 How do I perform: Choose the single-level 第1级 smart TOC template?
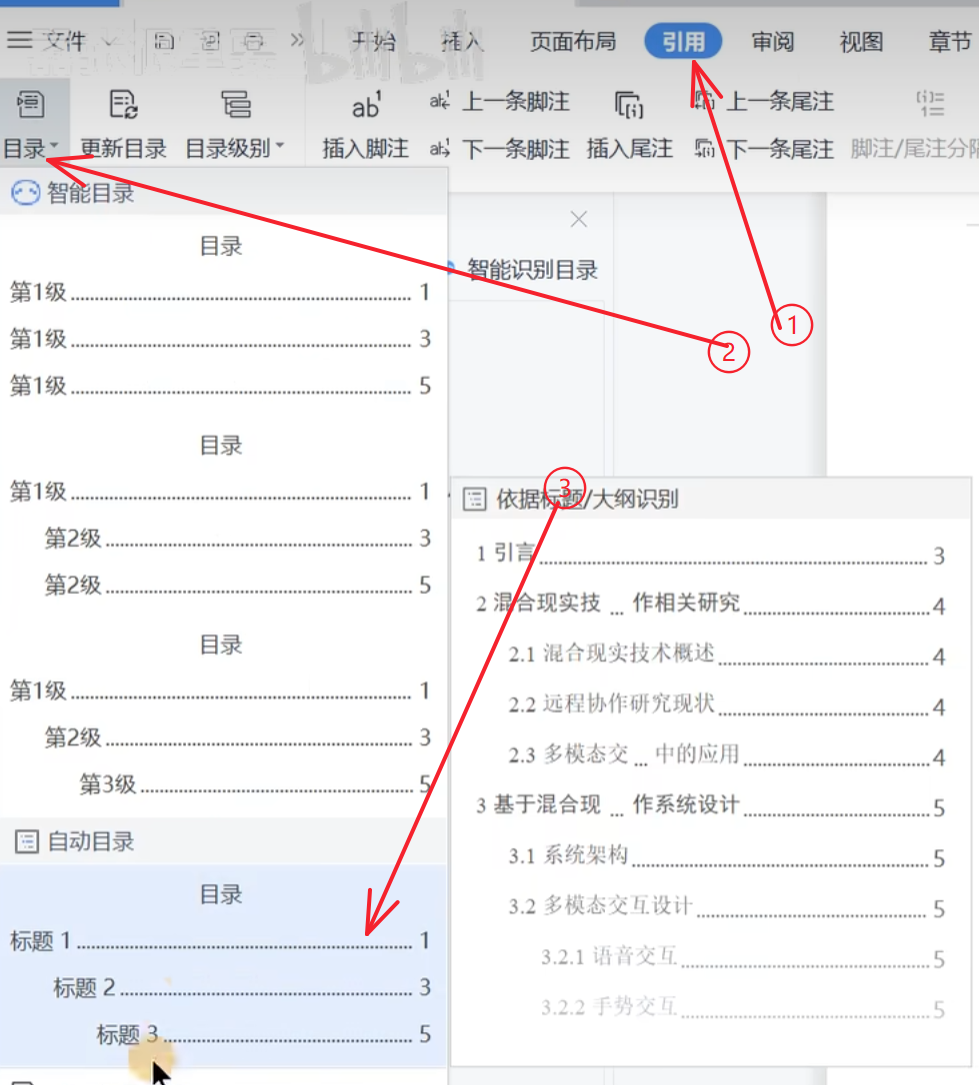click(x=221, y=316)
